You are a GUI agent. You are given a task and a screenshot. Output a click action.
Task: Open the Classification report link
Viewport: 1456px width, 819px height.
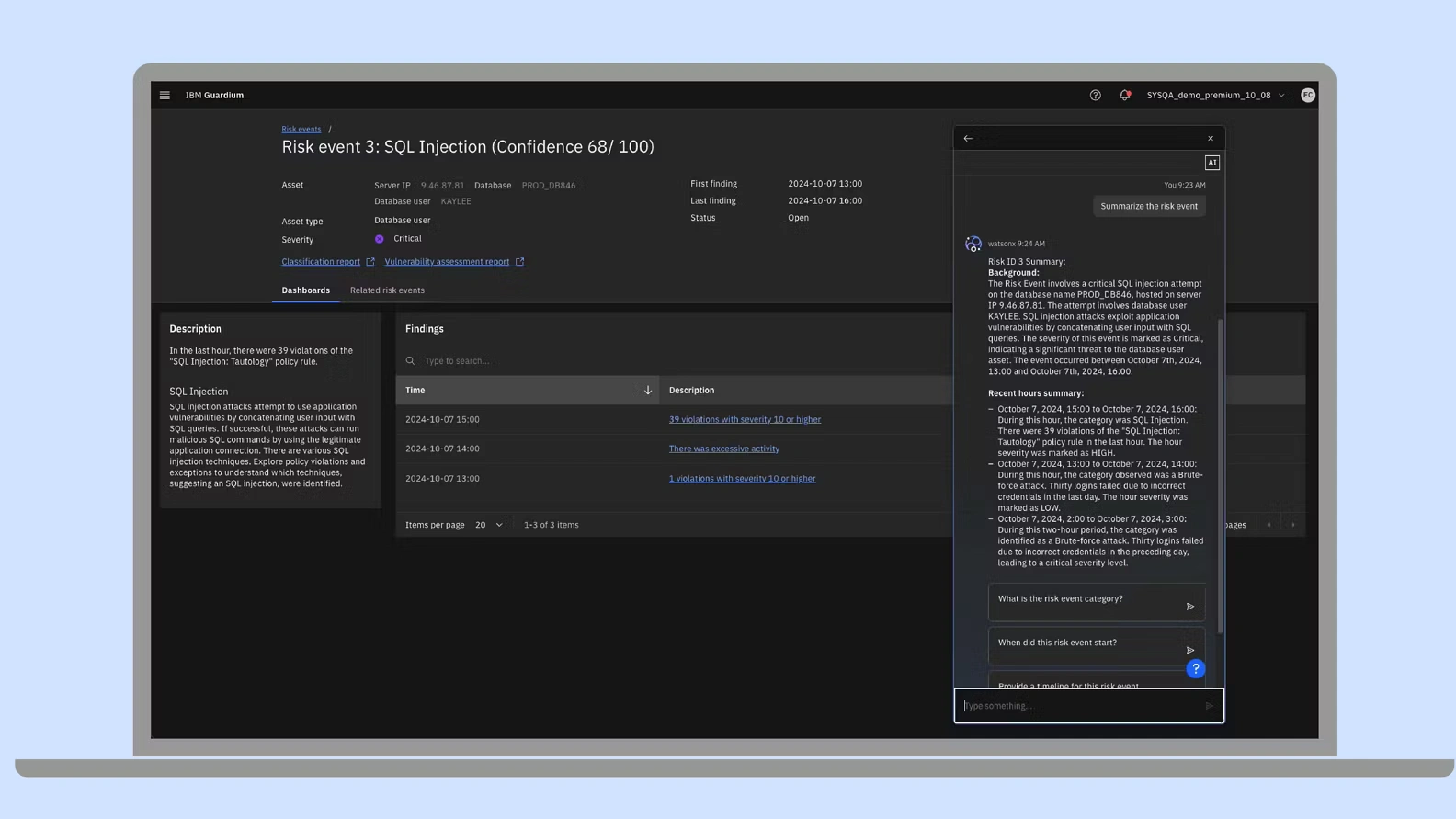[321, 262]
